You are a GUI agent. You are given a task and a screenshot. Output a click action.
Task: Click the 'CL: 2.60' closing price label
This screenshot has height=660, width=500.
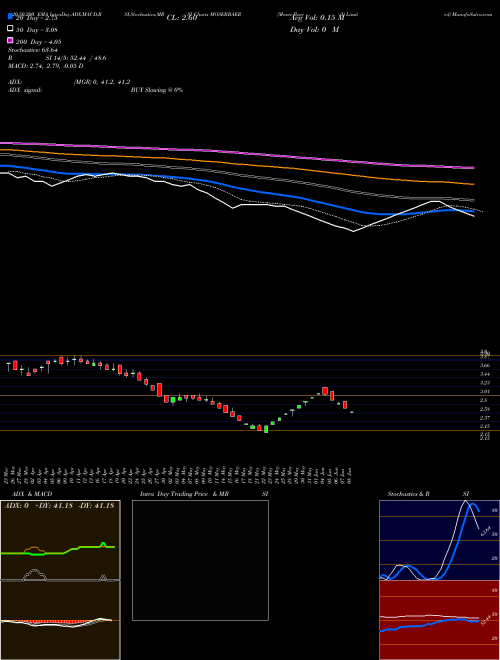182,18
